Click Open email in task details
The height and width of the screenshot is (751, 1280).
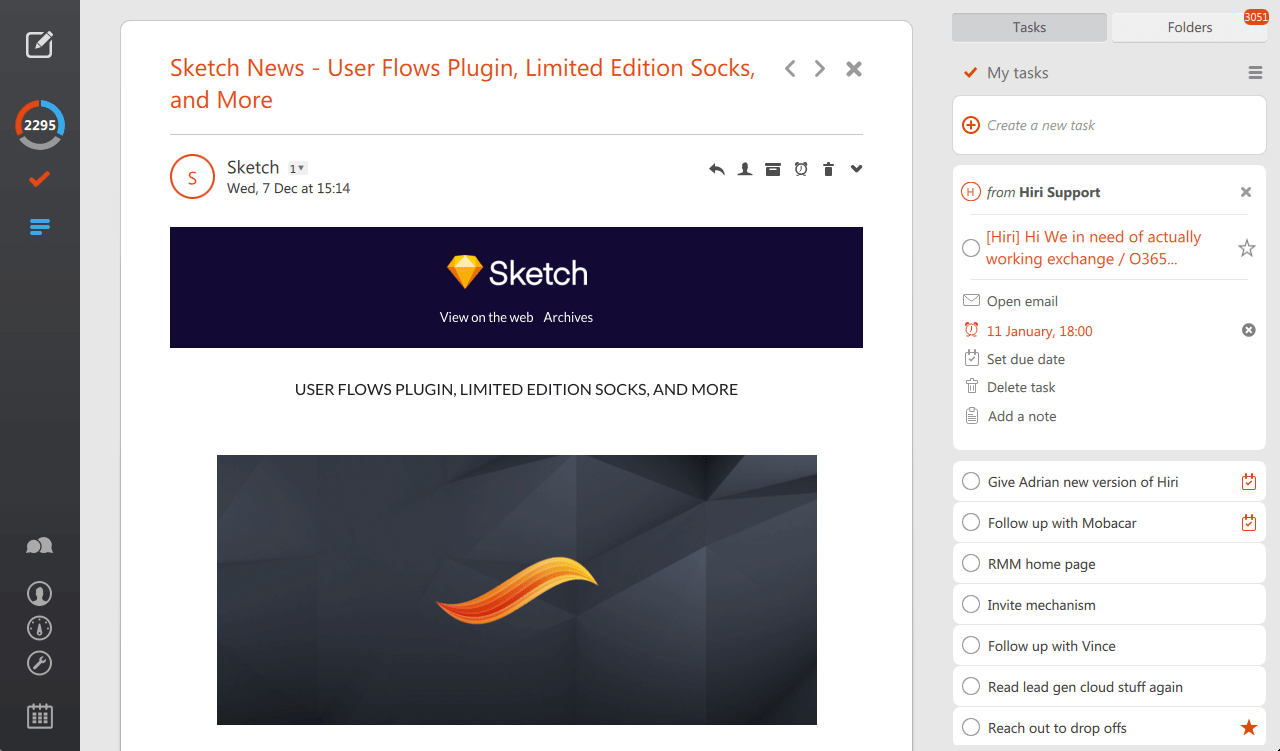coord(1022,301)
